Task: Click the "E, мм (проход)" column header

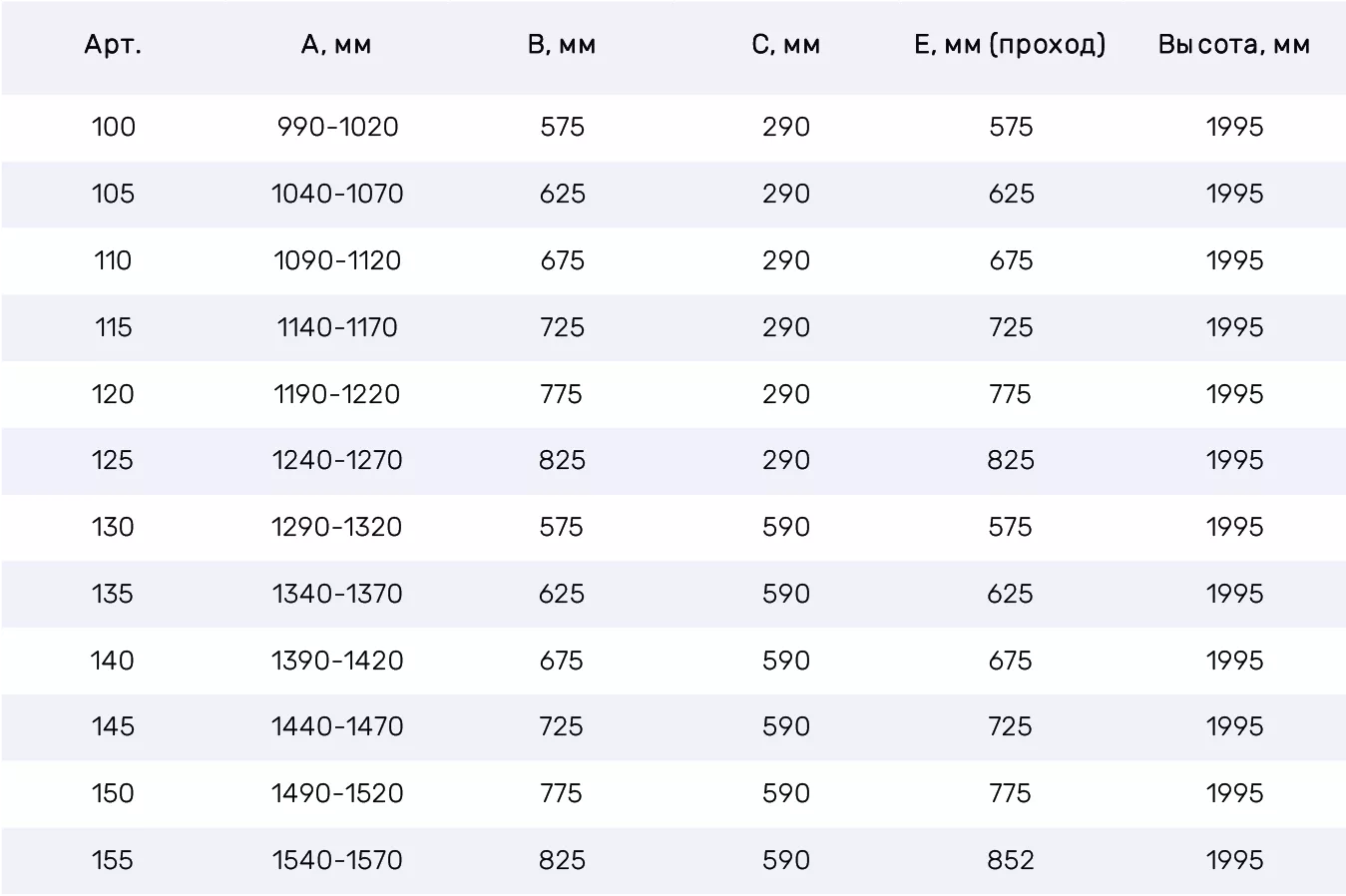Action: coord(1010,45)
